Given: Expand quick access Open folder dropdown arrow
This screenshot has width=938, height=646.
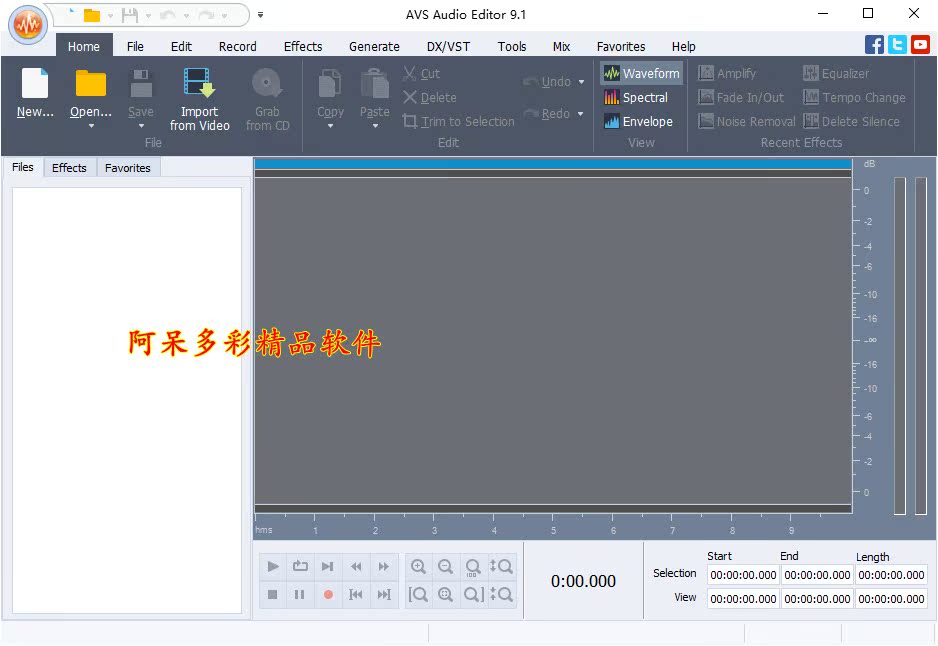Looking at the screenshot, I should coord(110,16).
